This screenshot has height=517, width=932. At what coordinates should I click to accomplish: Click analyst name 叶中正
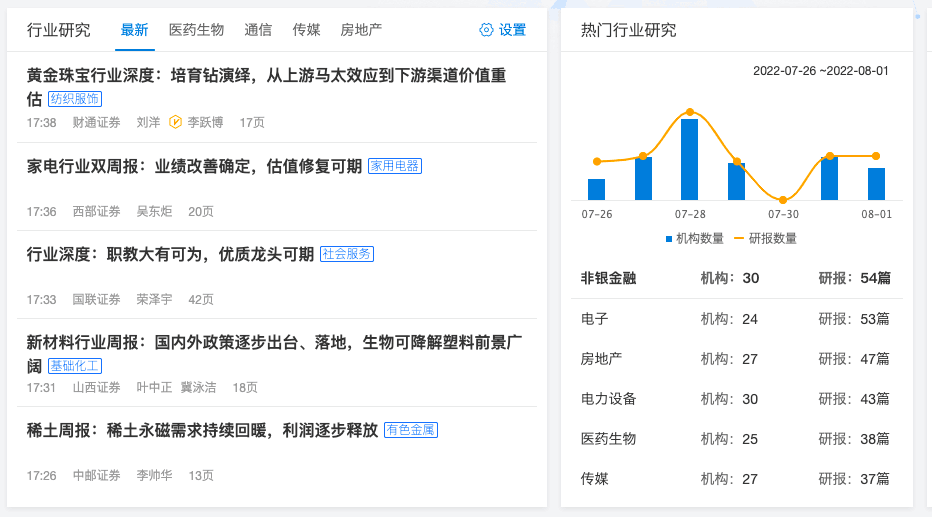point(155,387)
